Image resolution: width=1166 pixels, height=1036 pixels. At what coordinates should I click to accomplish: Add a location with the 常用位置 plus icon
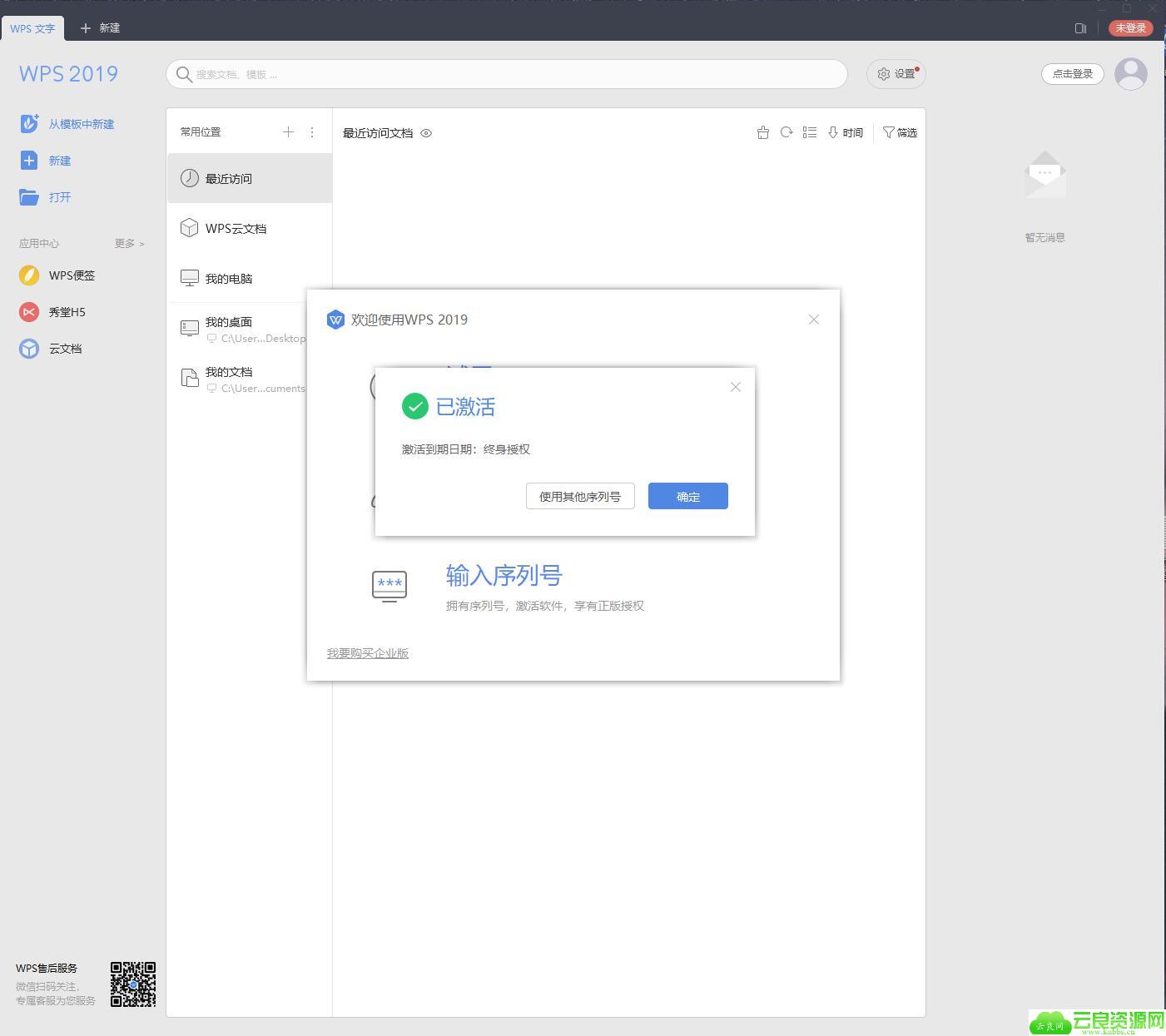coord(289,132)
